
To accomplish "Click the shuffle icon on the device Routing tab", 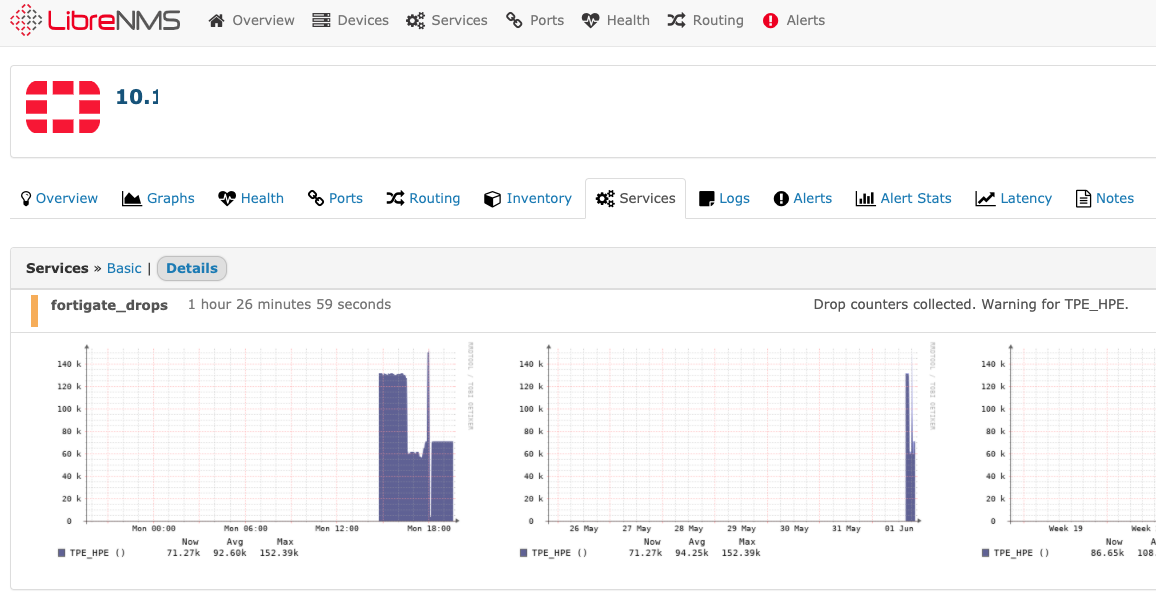I will pyautogui.click(x=395, y=198).
